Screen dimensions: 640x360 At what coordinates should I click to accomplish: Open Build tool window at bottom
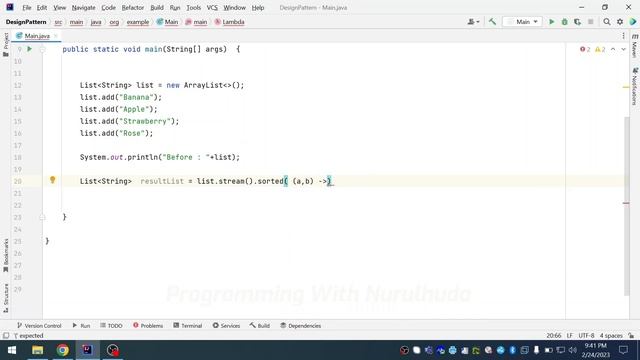(x=260, y=326)
